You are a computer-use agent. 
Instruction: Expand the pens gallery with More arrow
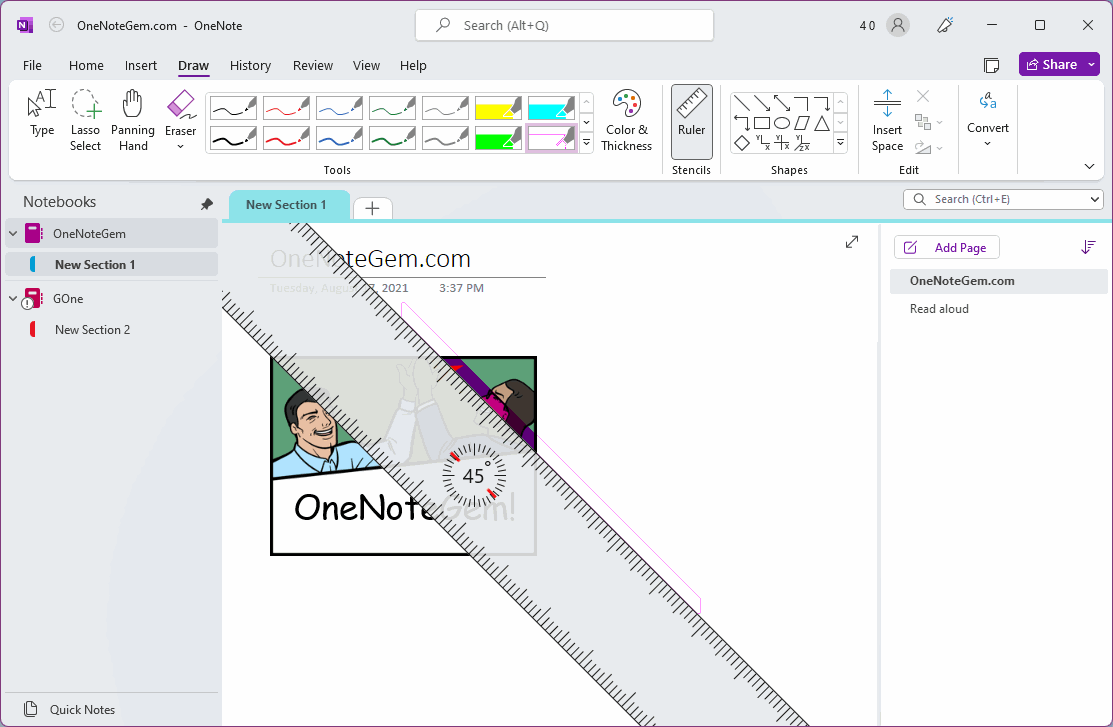[x=587, y=143]
